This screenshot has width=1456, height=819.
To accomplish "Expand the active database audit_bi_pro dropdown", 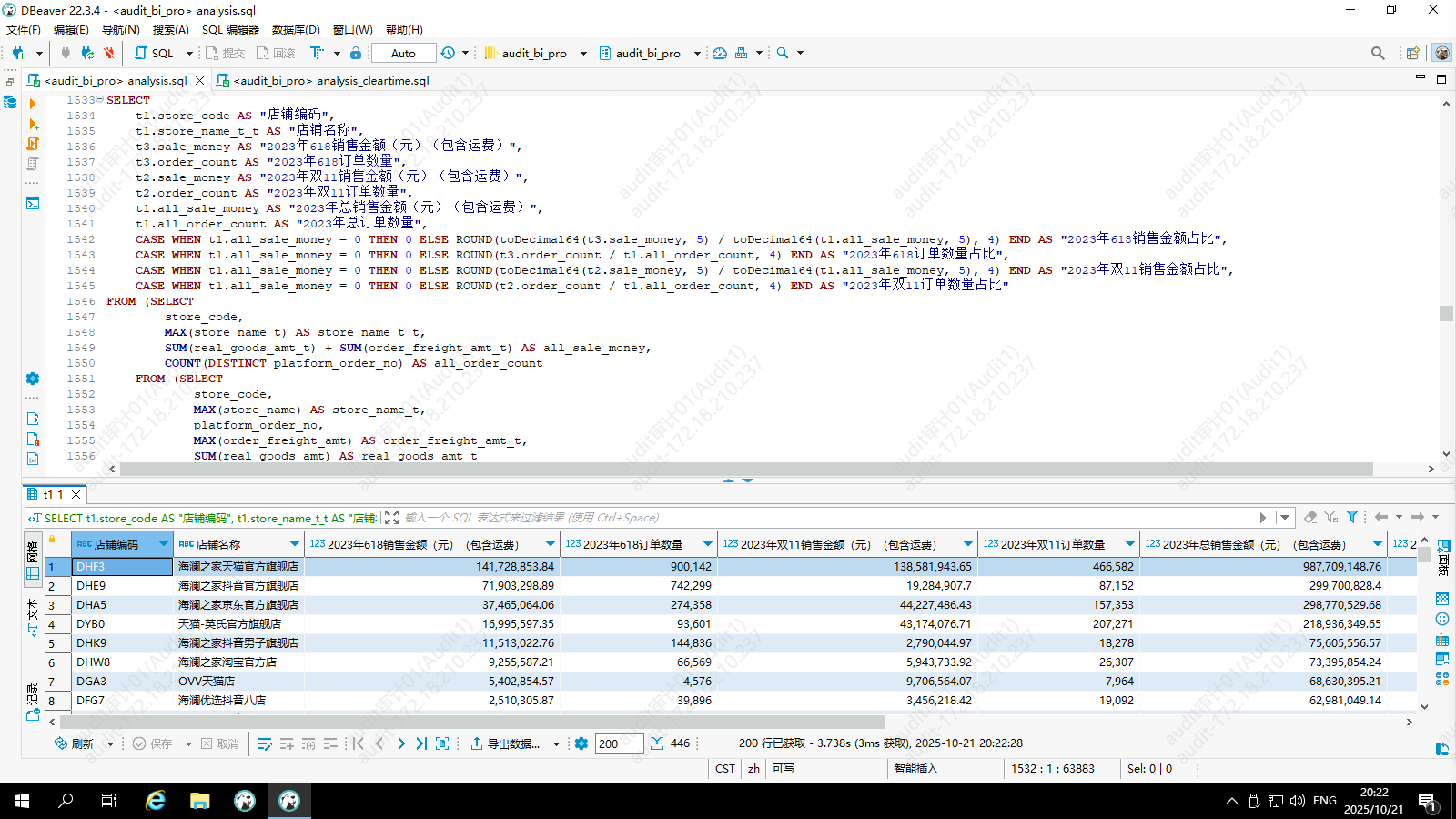I will point(697,53).
